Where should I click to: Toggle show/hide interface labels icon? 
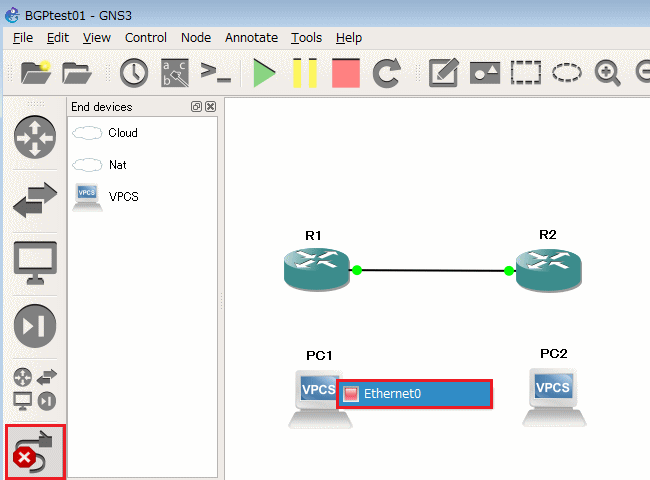click(175, 73)
